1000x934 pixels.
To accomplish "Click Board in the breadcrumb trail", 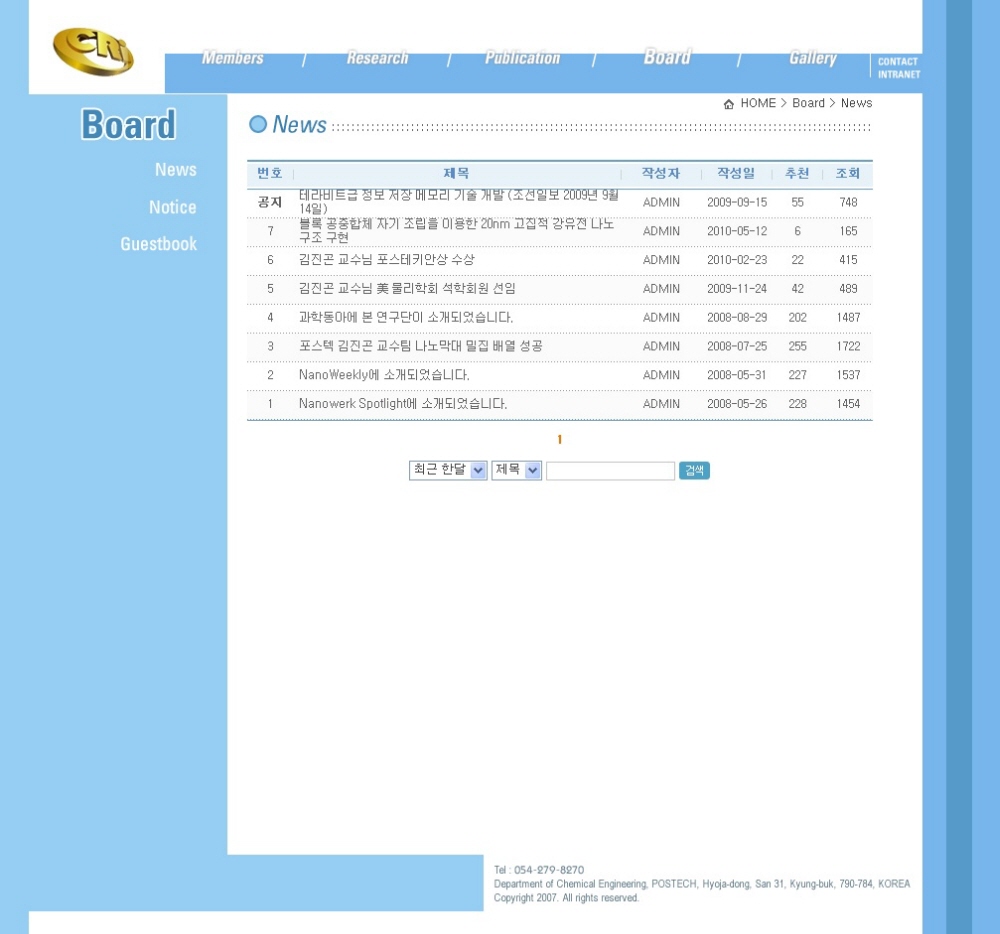I will click(x=808, y=103).
